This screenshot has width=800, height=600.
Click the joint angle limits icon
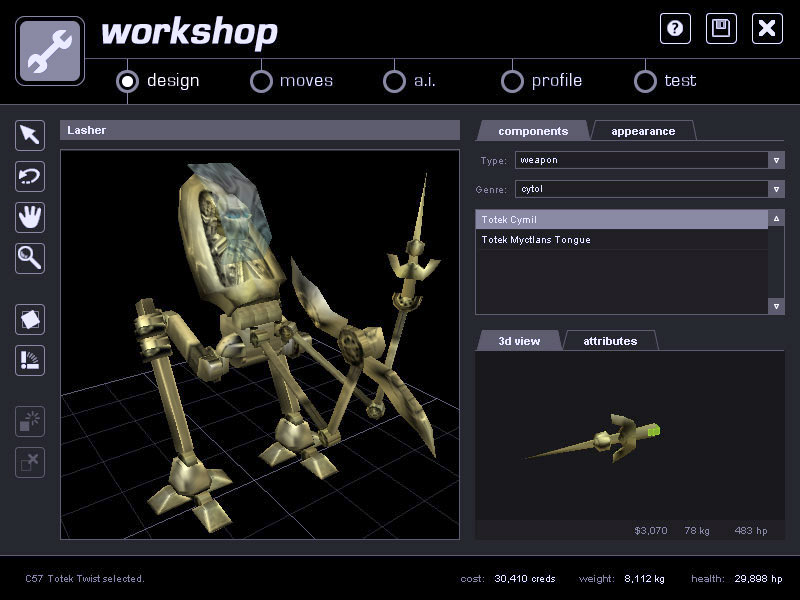click(x=30, y=360)
